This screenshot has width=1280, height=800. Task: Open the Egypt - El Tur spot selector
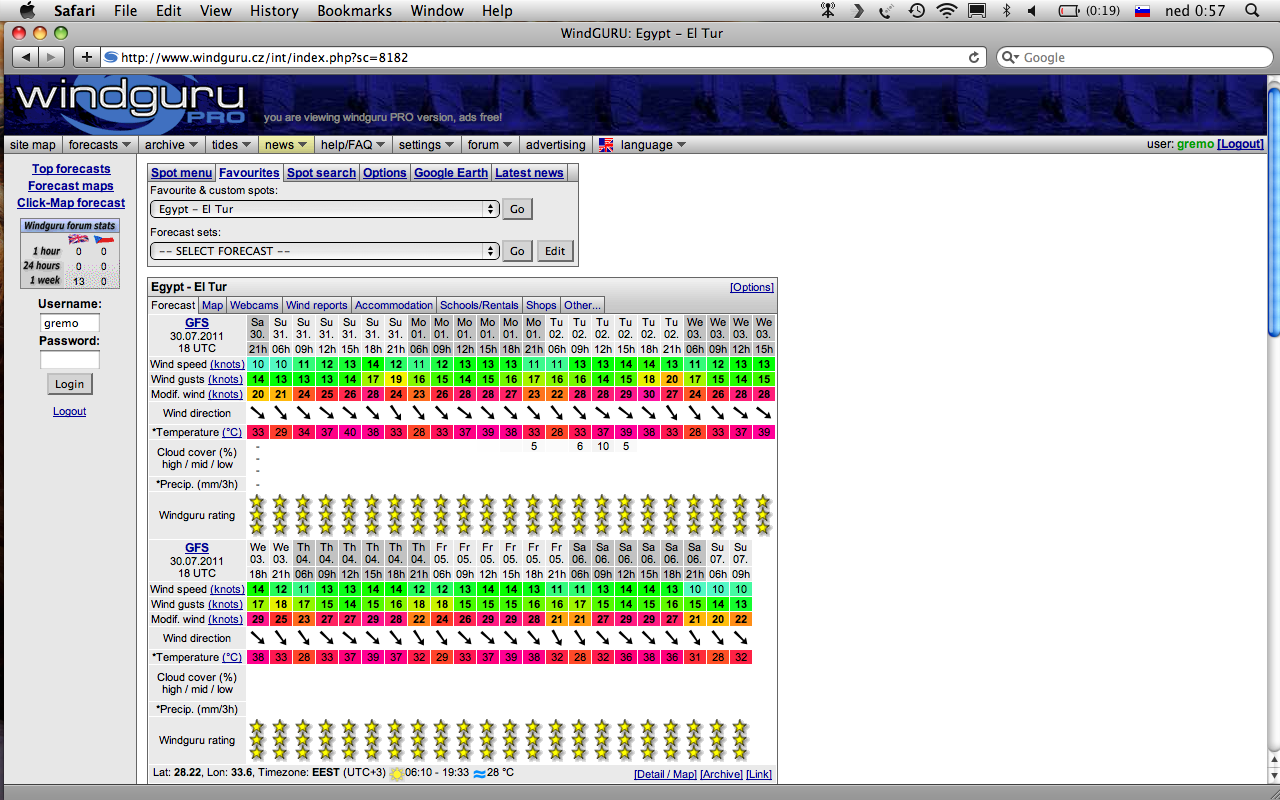(x=325, y=209)
